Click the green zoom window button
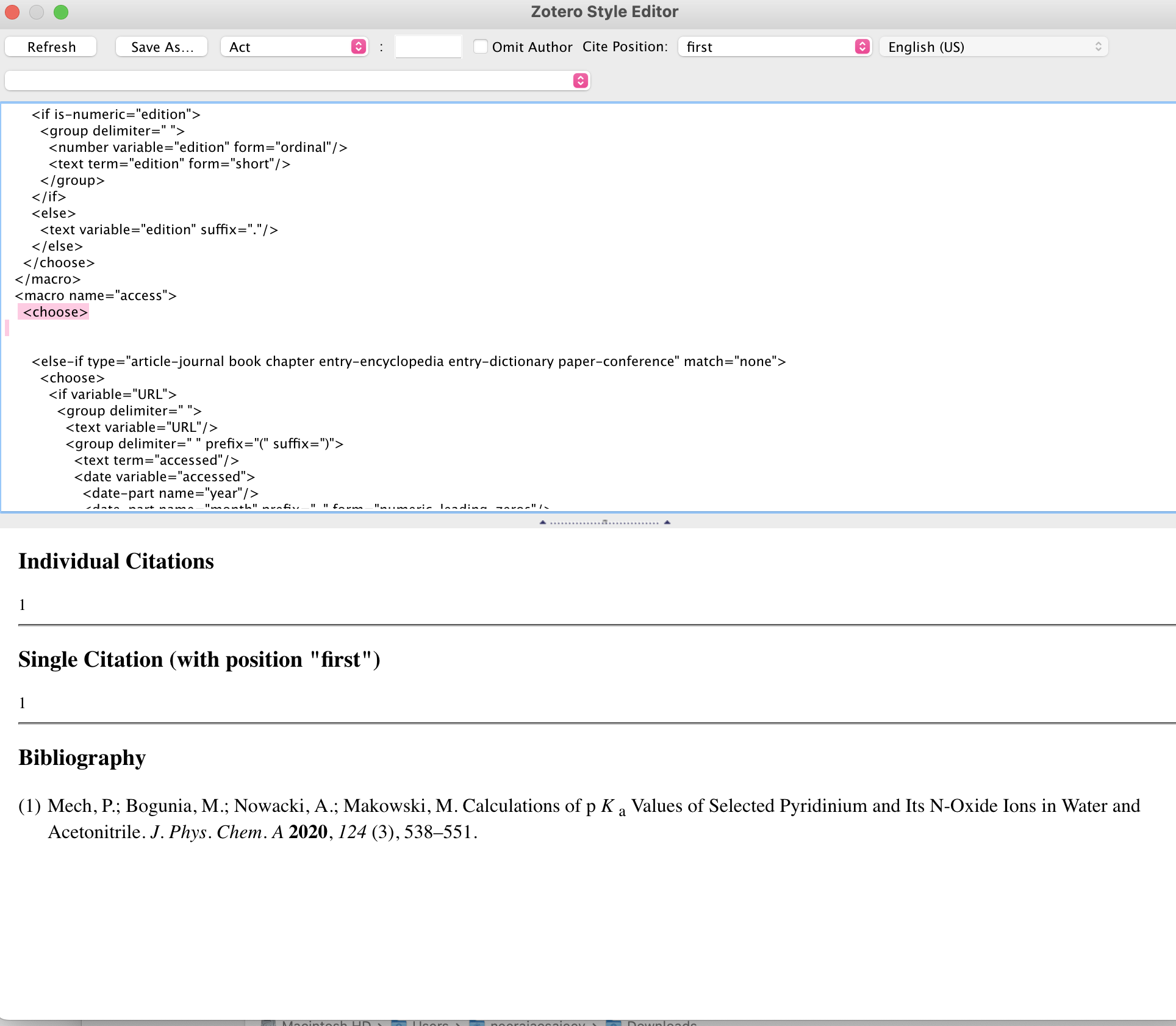This screenshot has width=1176, height=1026. coord(61,12)
